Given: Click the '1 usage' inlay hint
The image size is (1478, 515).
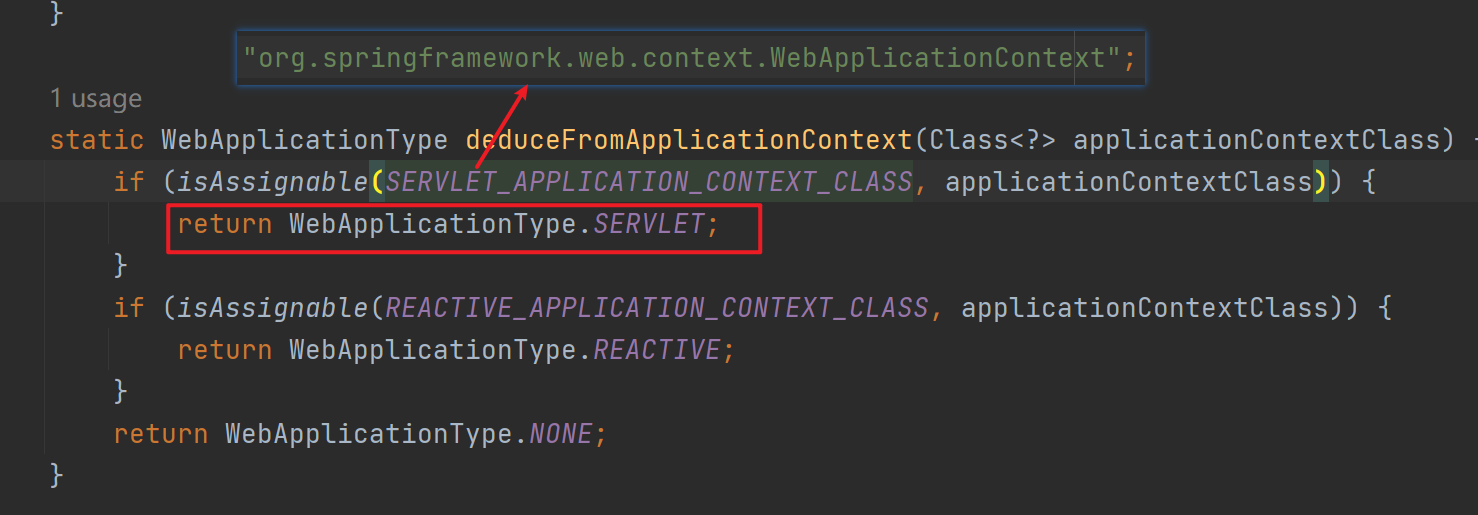Looking at the screenshot, I should 96,99.
